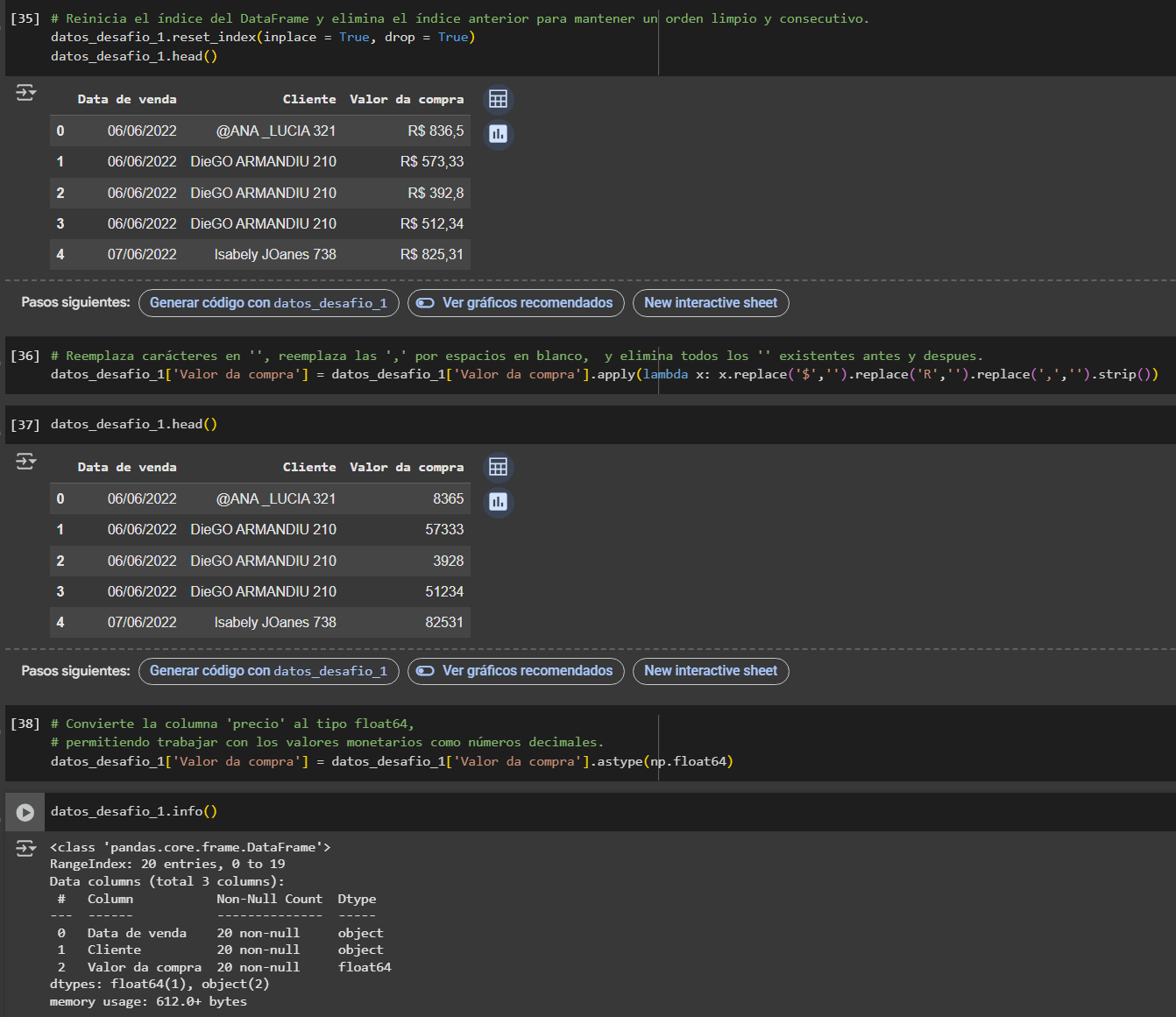Click into the astype(np.float64) code line
This screenshot has width=1176, height=1017.
(x=392, y=762)
